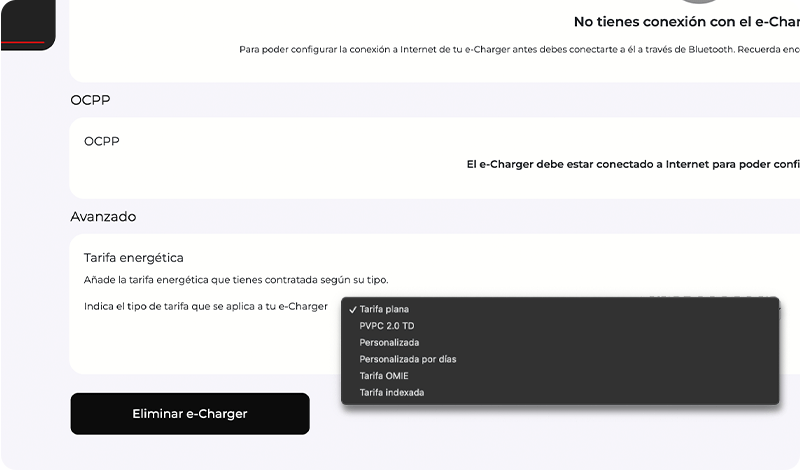
Task: Click the checkmark beside Tarifa plana
Action: tap(353, 309)
